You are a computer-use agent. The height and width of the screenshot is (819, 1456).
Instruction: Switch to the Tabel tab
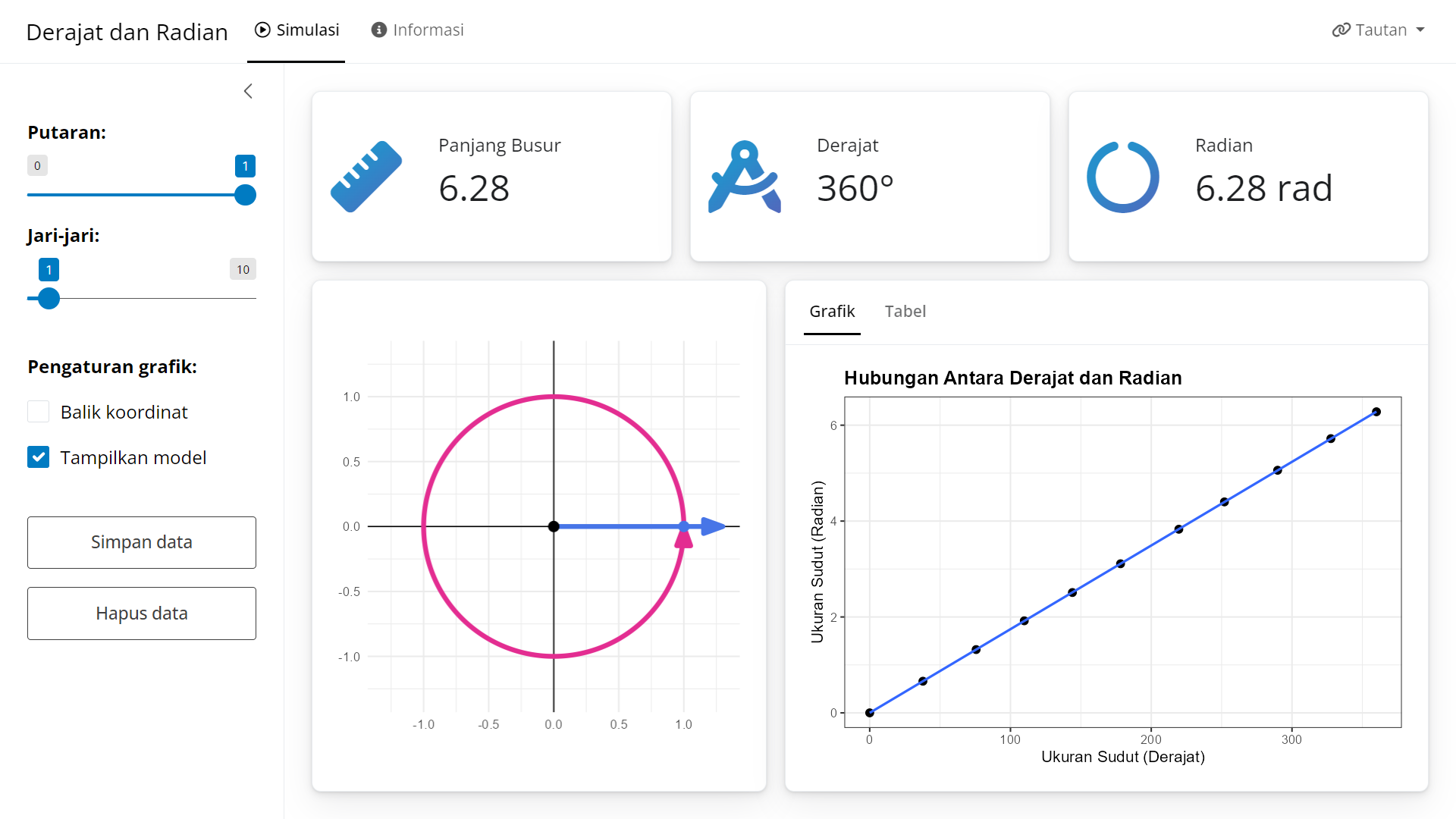coord(905,311)
